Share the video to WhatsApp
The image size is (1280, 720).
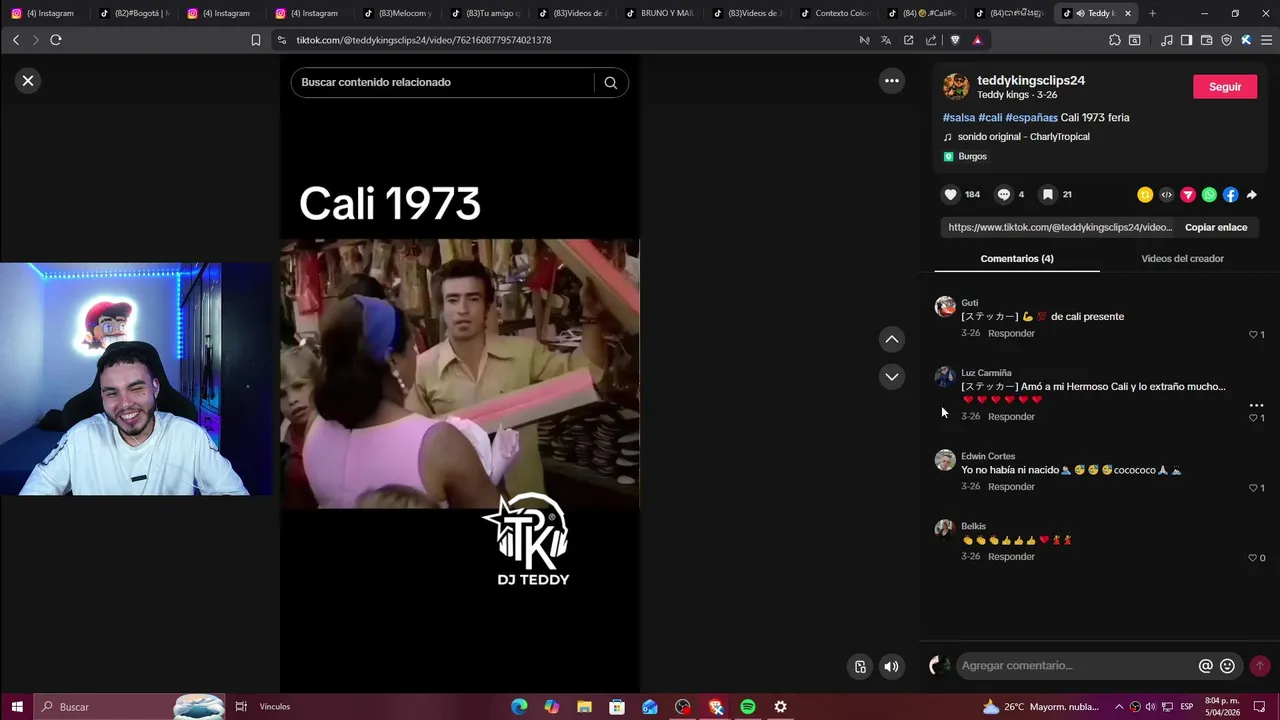[x=1209, y=195]
